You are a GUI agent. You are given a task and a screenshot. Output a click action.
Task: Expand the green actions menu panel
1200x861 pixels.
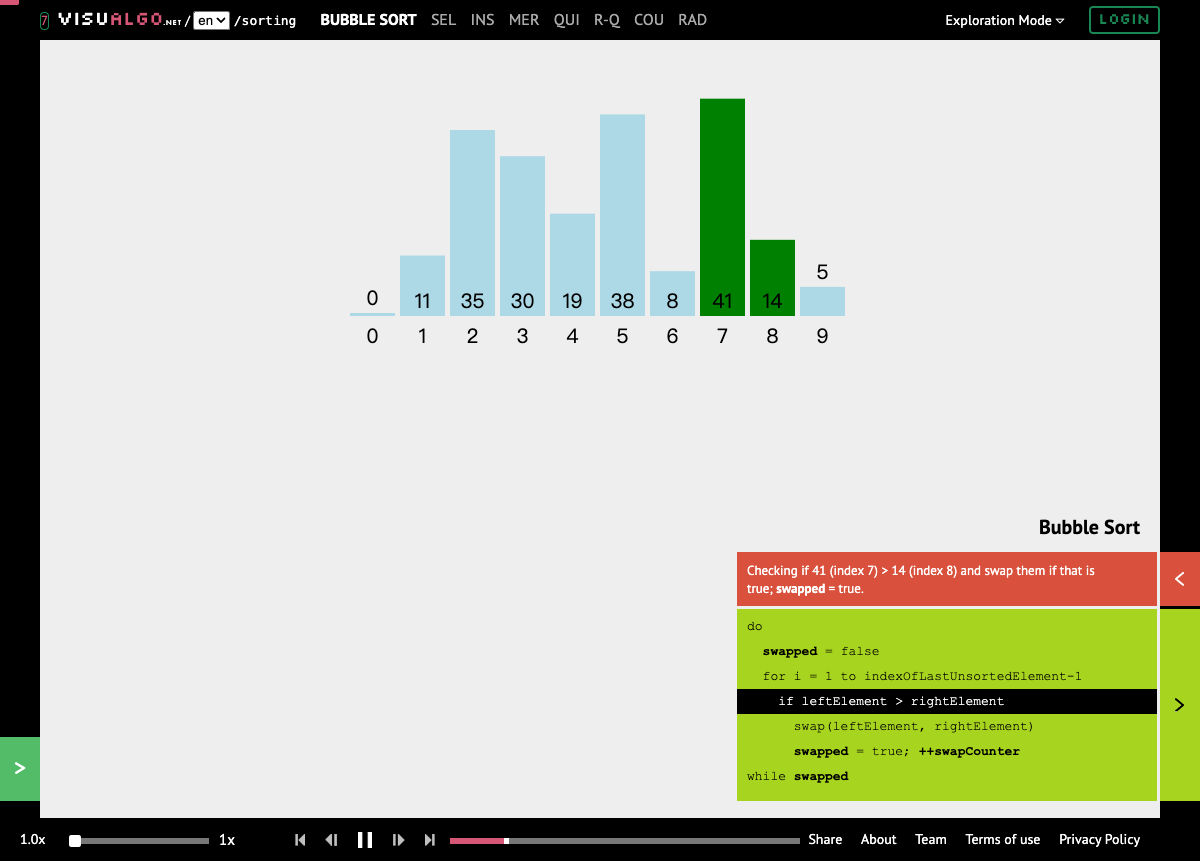click(x=19, y=768)
